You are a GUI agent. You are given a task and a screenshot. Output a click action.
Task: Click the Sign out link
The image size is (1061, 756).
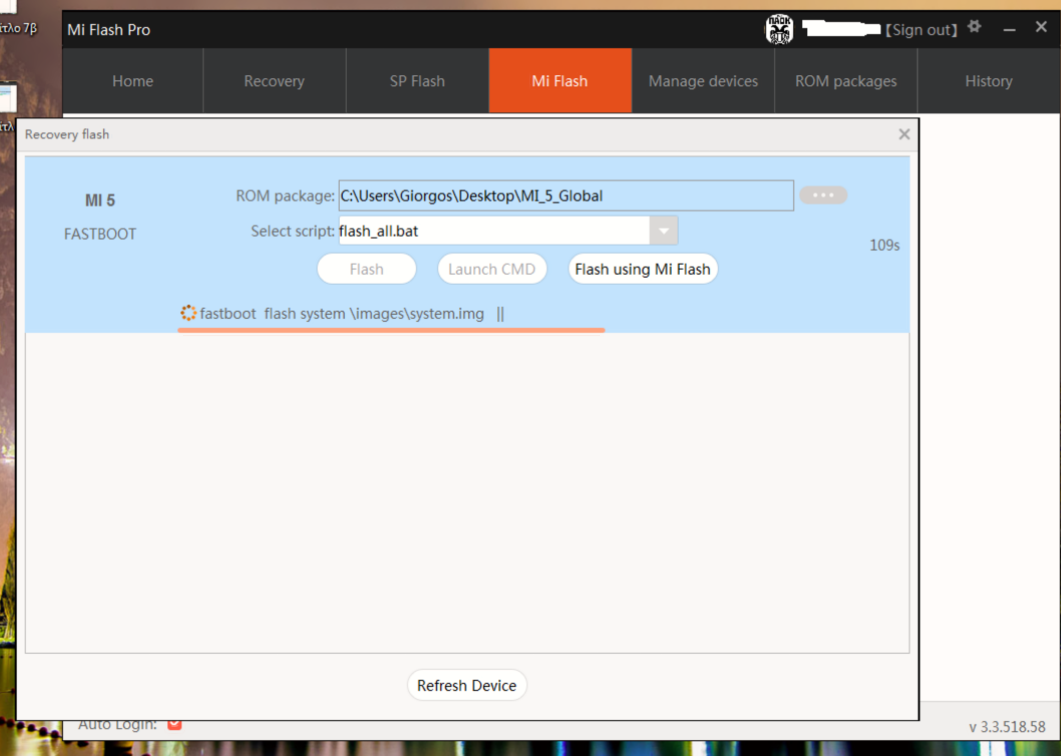click(922, 30)
